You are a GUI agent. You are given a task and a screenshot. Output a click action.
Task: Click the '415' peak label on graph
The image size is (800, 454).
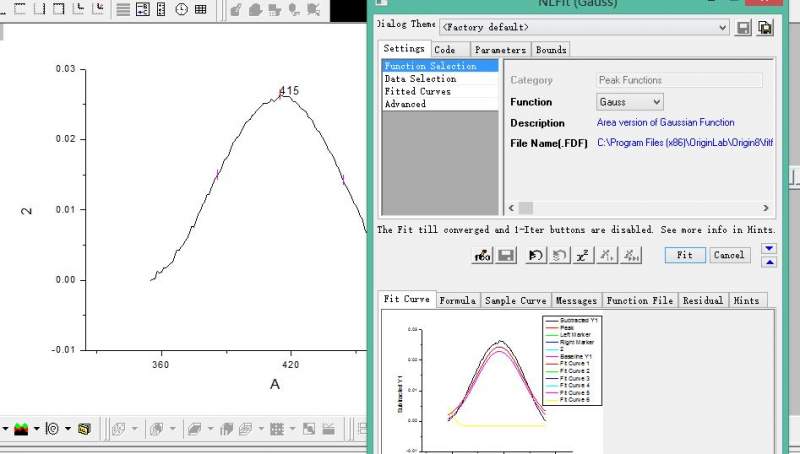(x=289, y=91)
